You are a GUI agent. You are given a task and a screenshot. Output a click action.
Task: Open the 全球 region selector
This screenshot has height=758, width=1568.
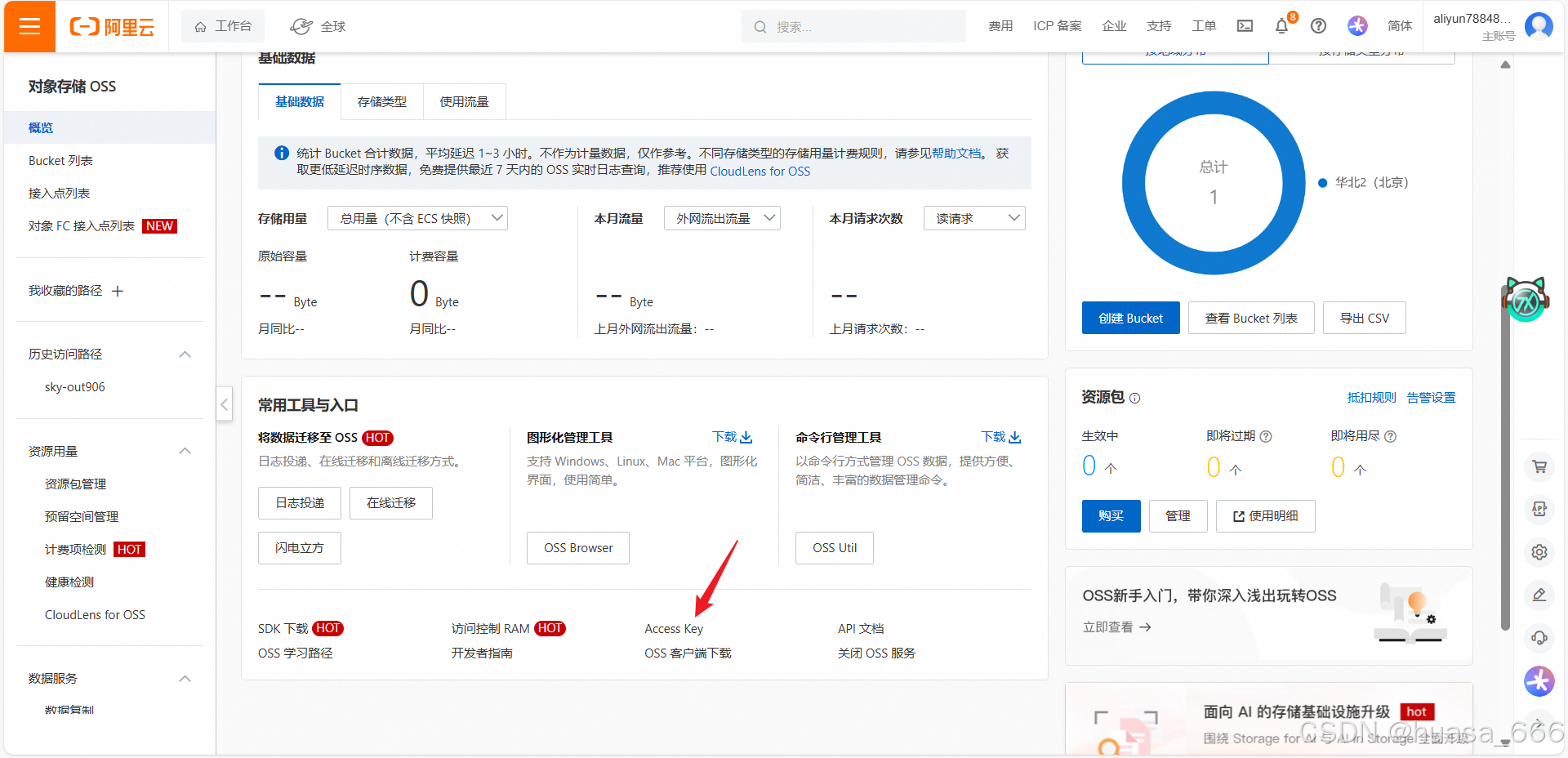tap(318, 26)
